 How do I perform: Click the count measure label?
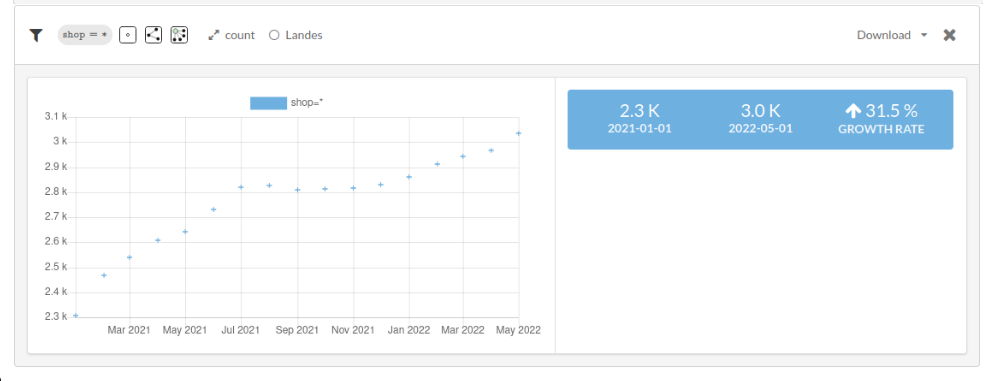[239, 36]
